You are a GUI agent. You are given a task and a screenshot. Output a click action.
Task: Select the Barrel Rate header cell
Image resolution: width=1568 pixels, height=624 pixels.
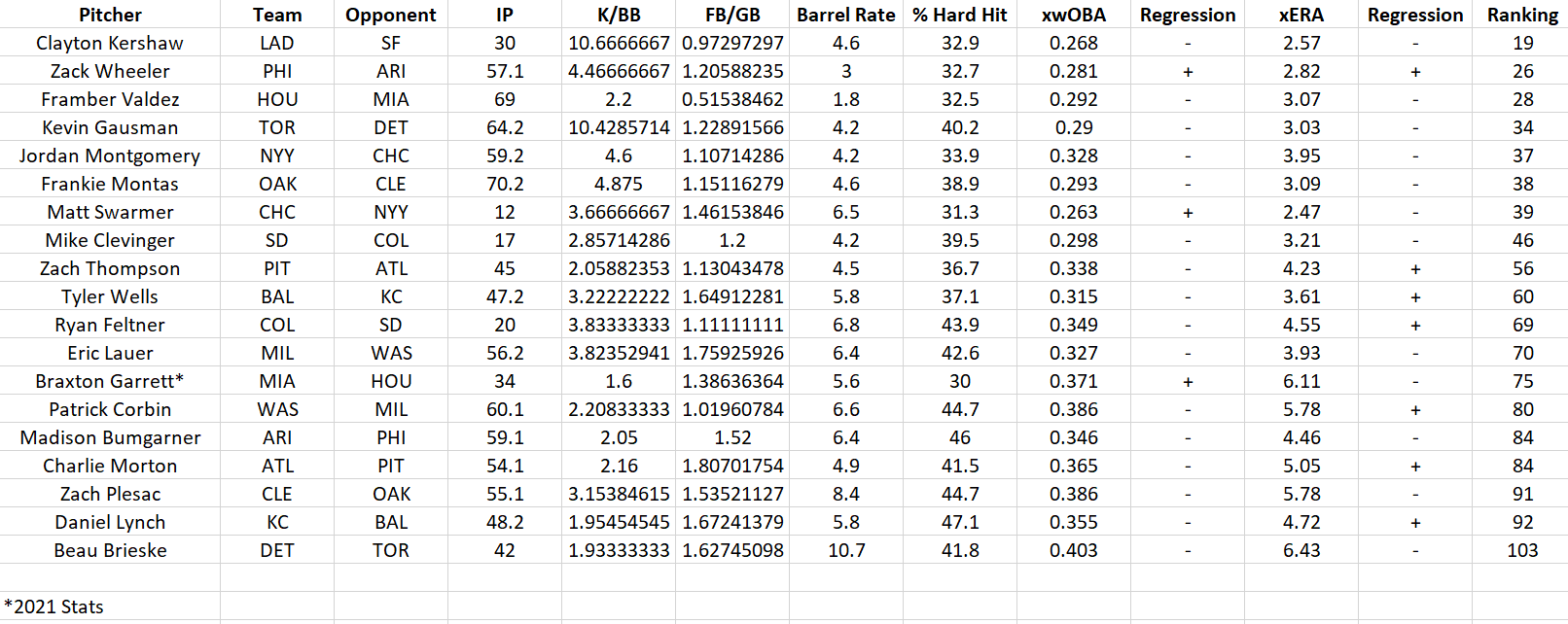(x=846, y=15)
